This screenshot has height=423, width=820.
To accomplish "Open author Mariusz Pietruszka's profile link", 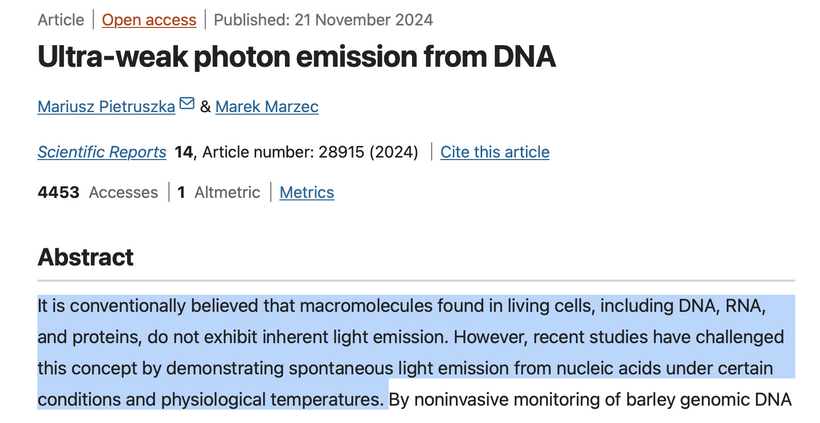I will tap(106, 107).
